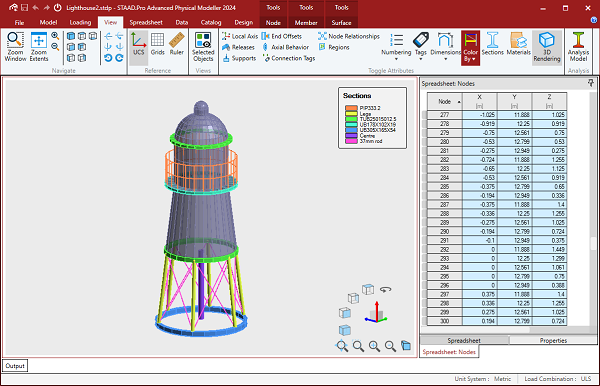Click the Materials attribute icon
The width and height of the screenshot is (600, 386).
(518, 44)
